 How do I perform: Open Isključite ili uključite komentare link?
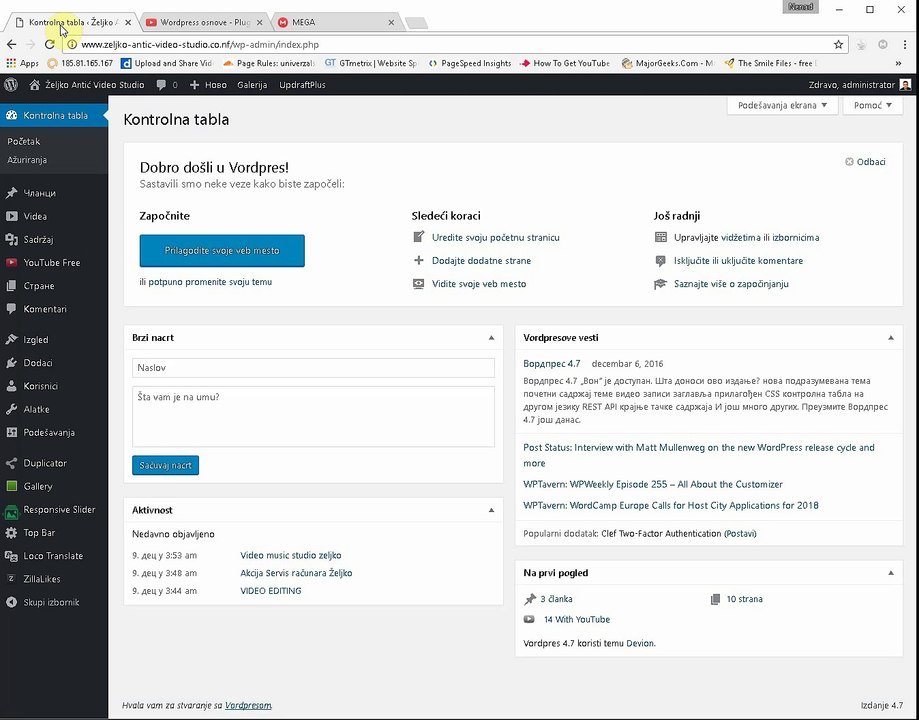tap(738, 260)
